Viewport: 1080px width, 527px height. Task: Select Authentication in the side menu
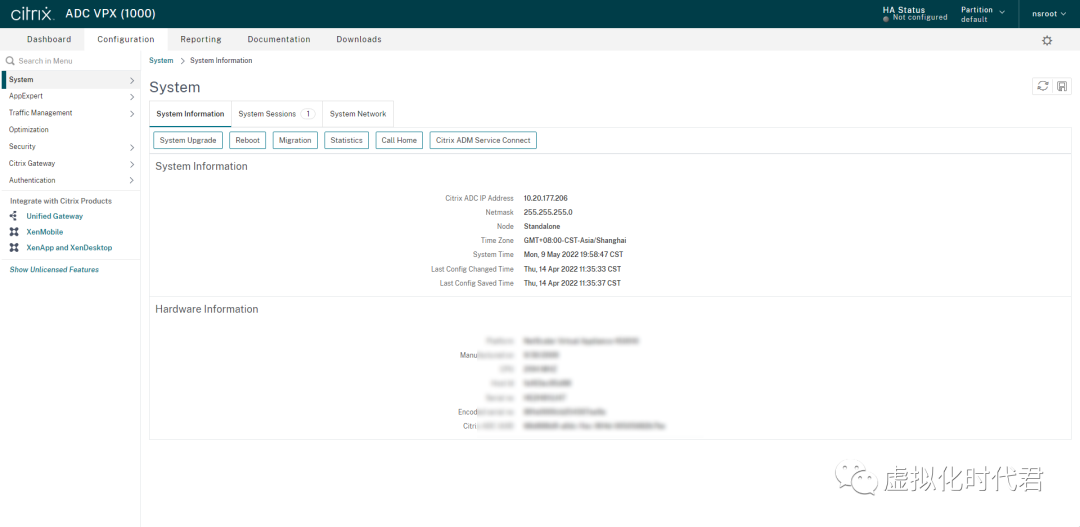(70, 180)
